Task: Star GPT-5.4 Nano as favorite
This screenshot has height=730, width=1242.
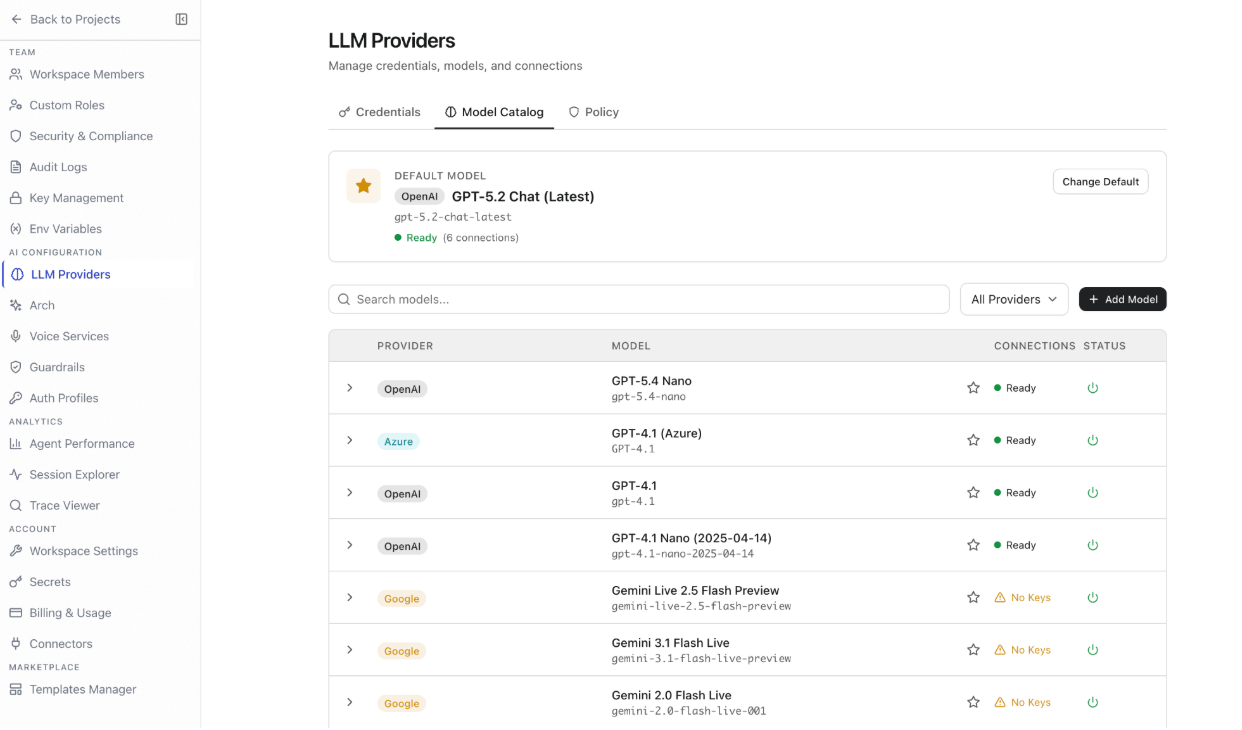Action: 973,388
